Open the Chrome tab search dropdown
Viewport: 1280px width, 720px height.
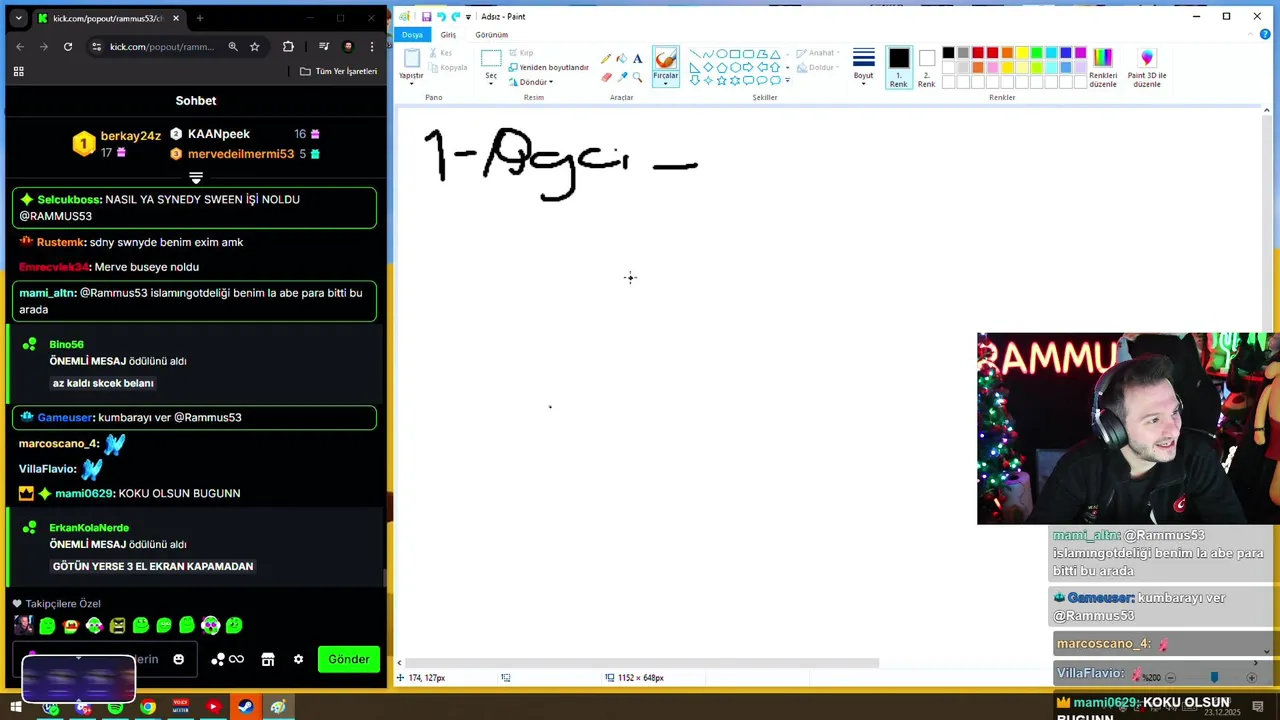pyautogui.click(x=18, y=18)
